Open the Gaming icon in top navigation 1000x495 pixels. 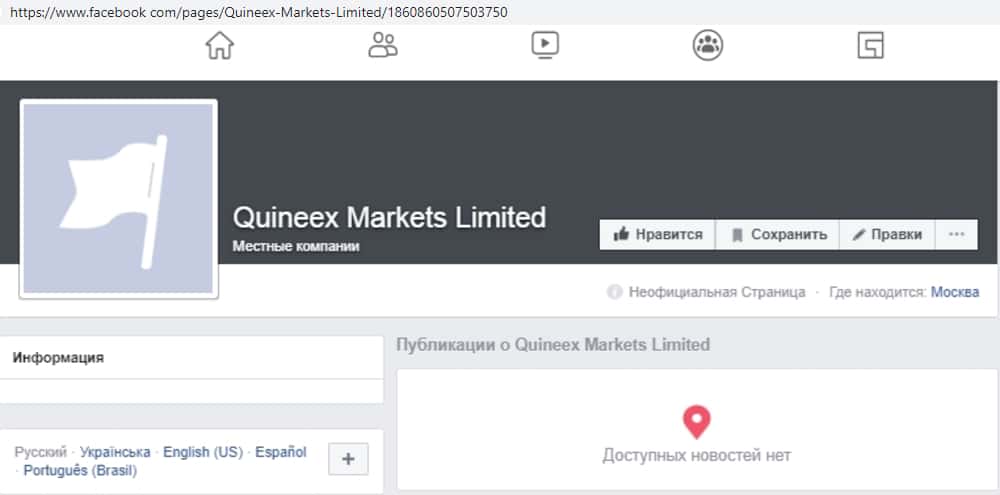coord(871,45)
